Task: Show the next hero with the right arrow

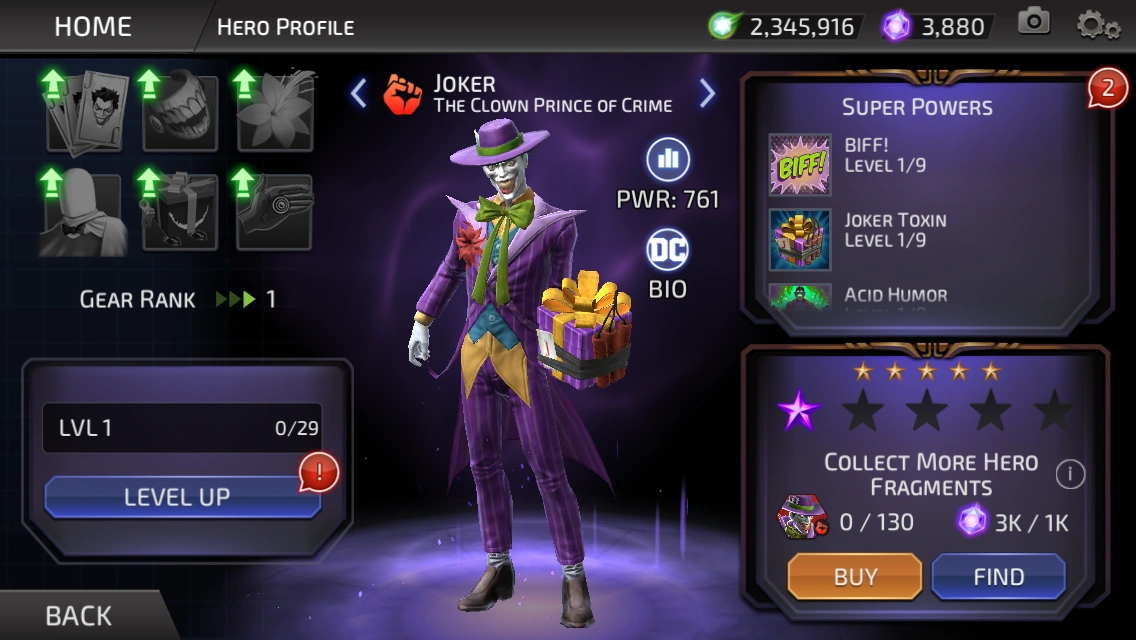Action: (707, 93)
